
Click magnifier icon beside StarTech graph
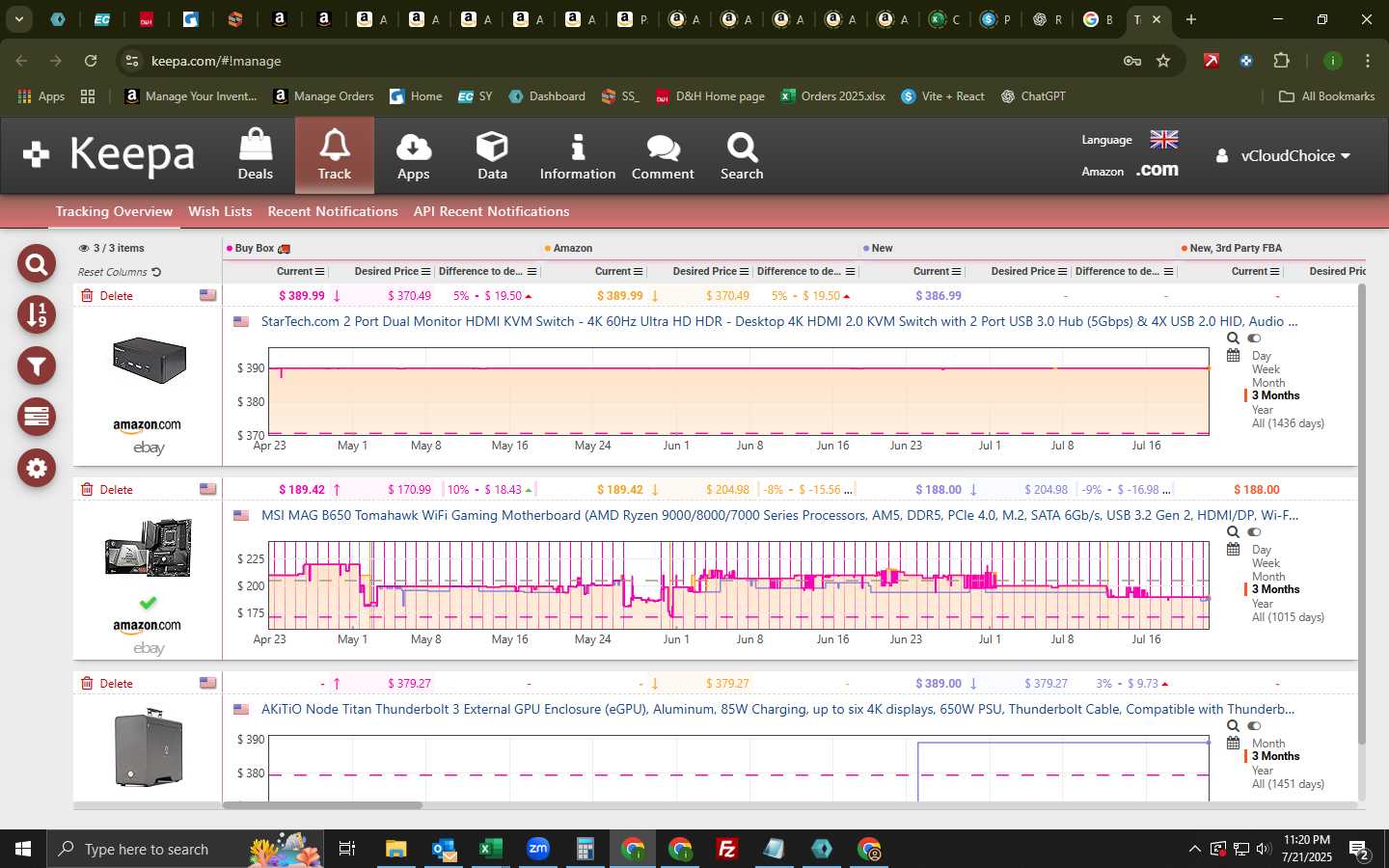click(x=1233, y=339)
